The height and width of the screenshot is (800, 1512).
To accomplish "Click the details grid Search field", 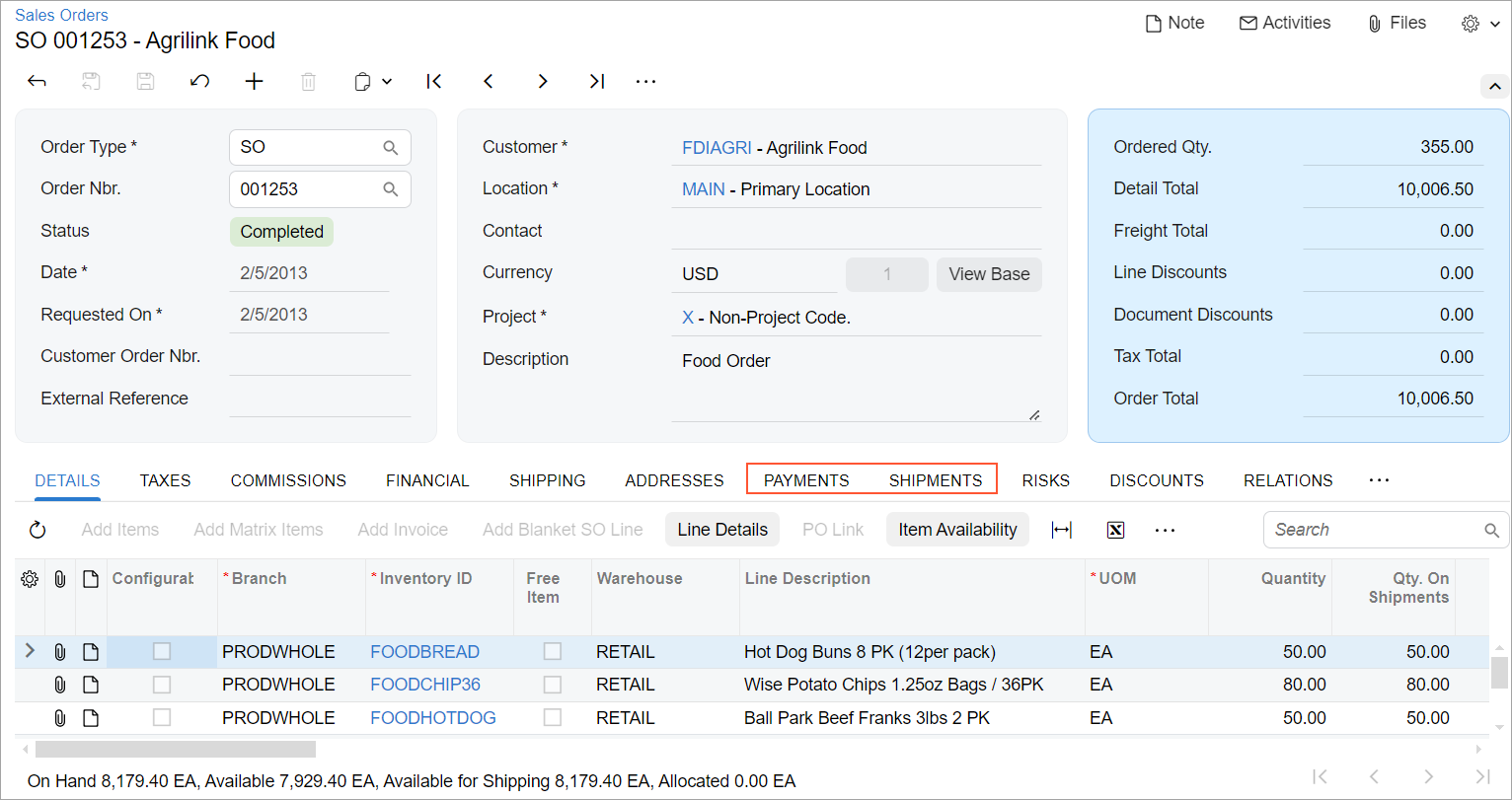I will coord(1377,530).
